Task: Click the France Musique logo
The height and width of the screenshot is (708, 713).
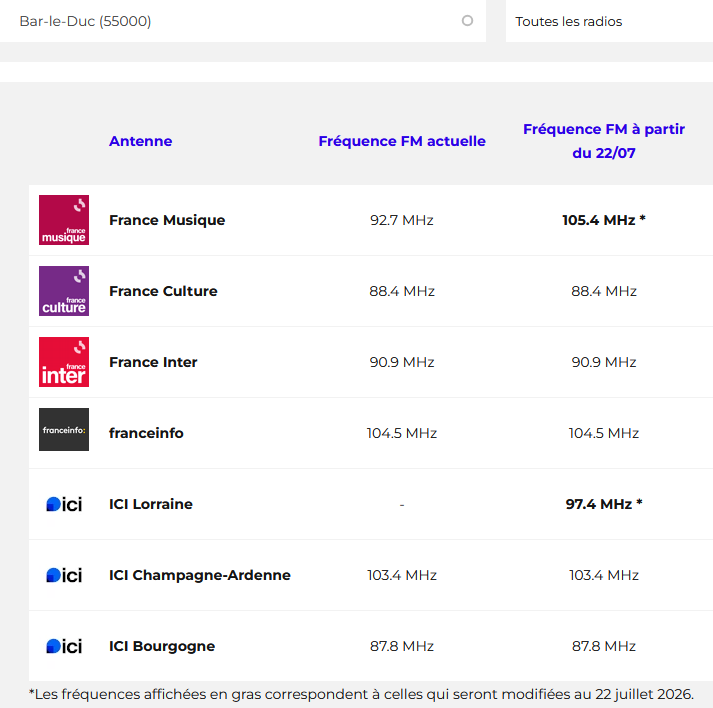Action: point(64,220)
